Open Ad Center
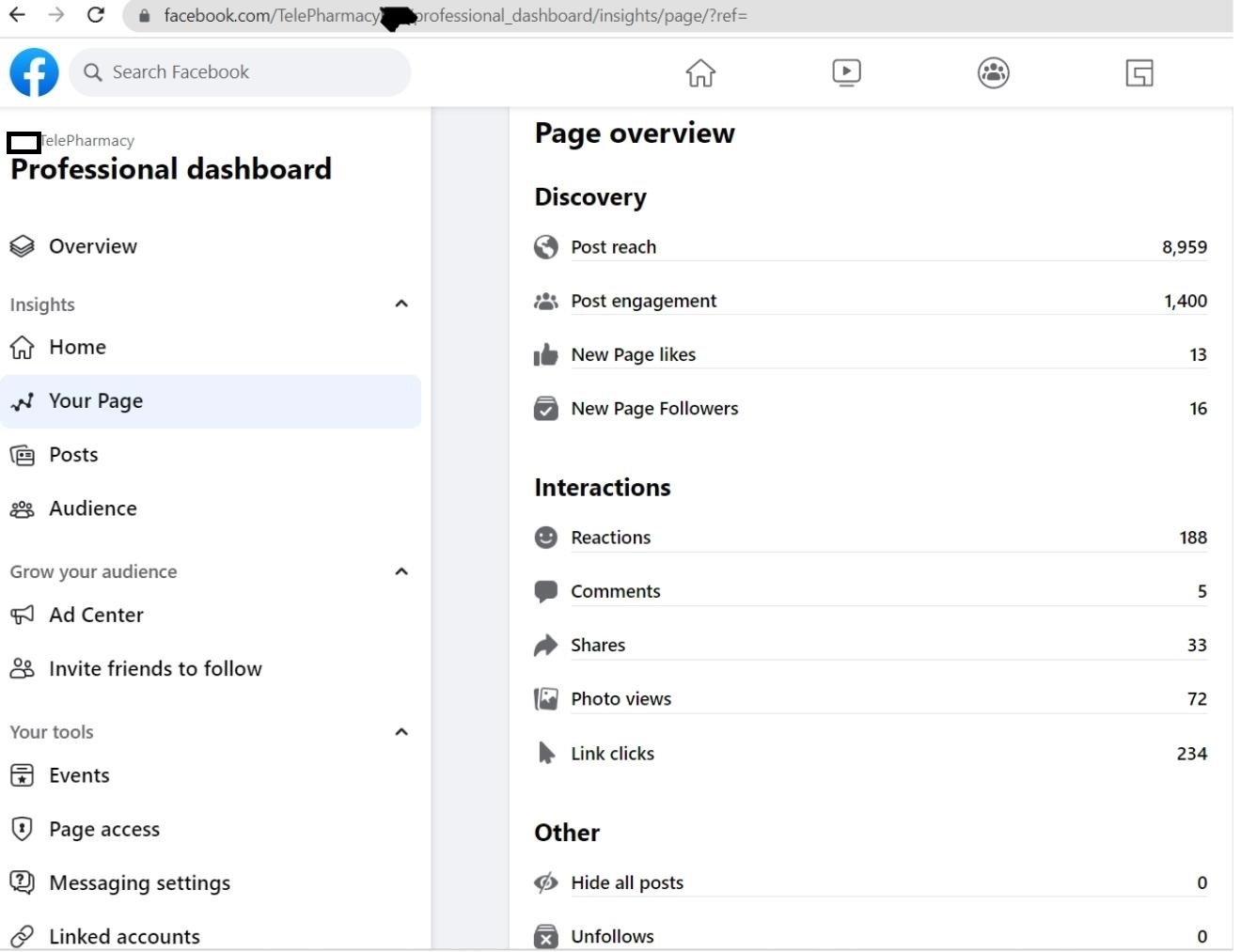Screen dimensions: 1241x952 [x=96, y=615]
